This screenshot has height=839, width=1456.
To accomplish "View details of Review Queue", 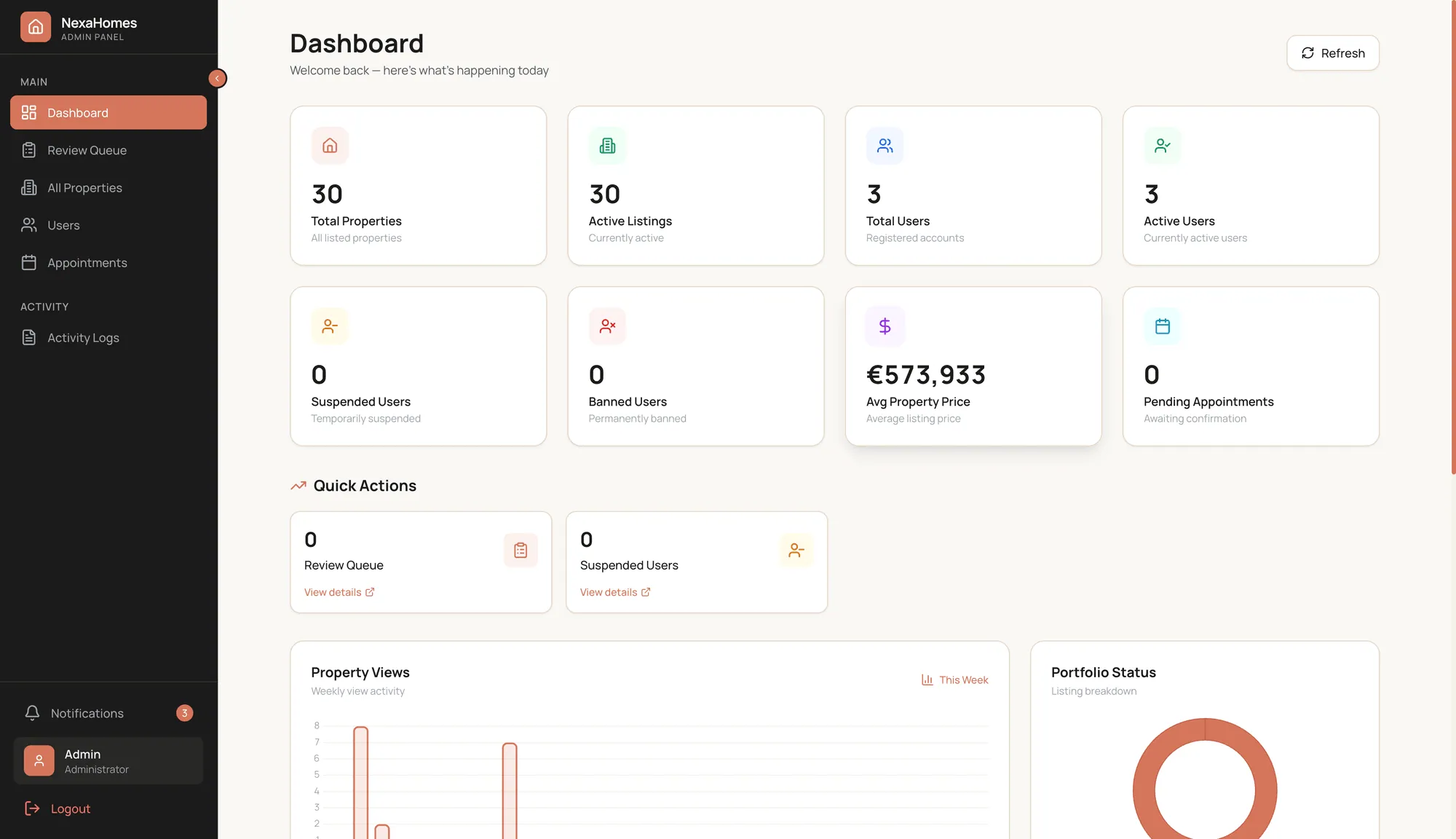I will tap(339, 592).
